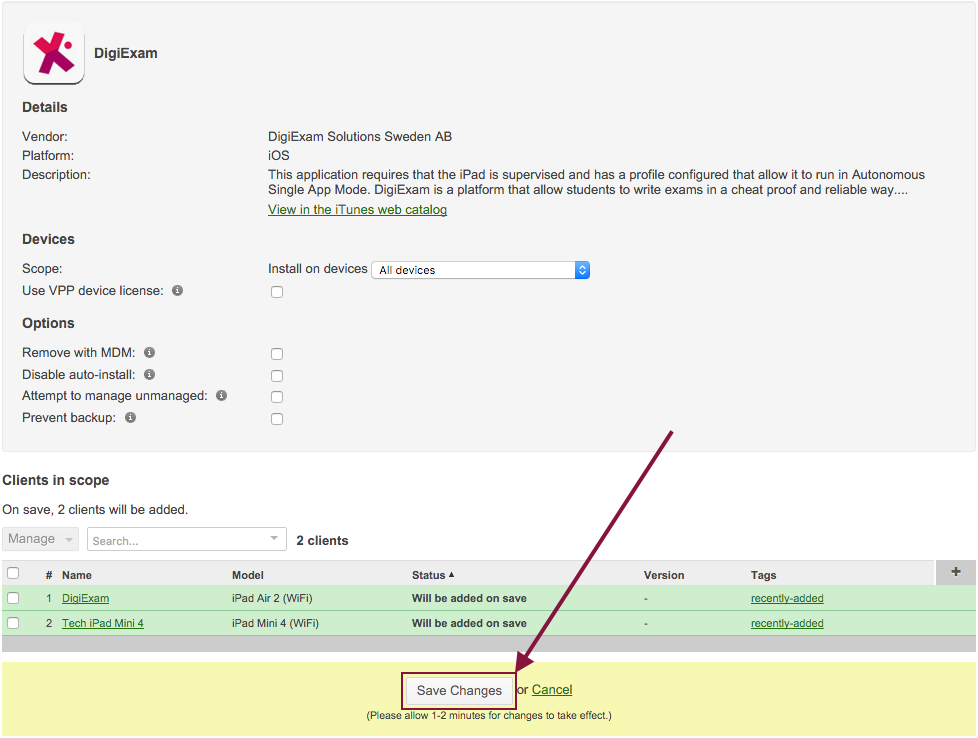Screen dimensions: 978x738
Task: Select all clients with header checkbox
Action: tap(13, 573)
